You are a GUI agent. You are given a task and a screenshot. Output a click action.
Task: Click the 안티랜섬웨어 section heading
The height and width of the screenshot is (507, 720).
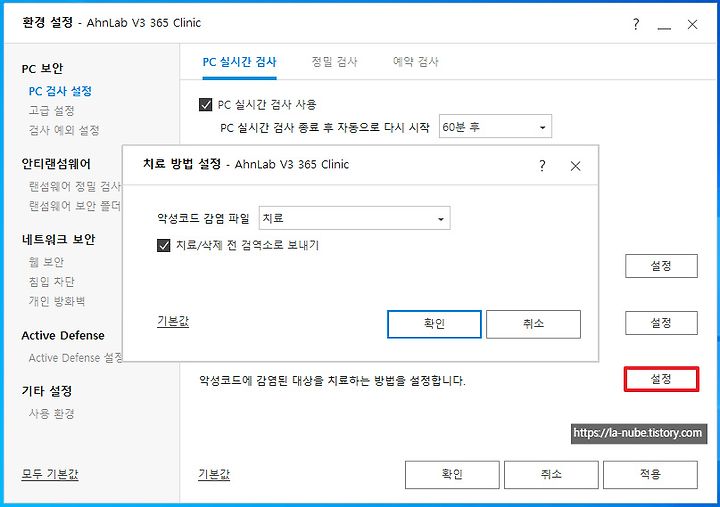(56, 164)
